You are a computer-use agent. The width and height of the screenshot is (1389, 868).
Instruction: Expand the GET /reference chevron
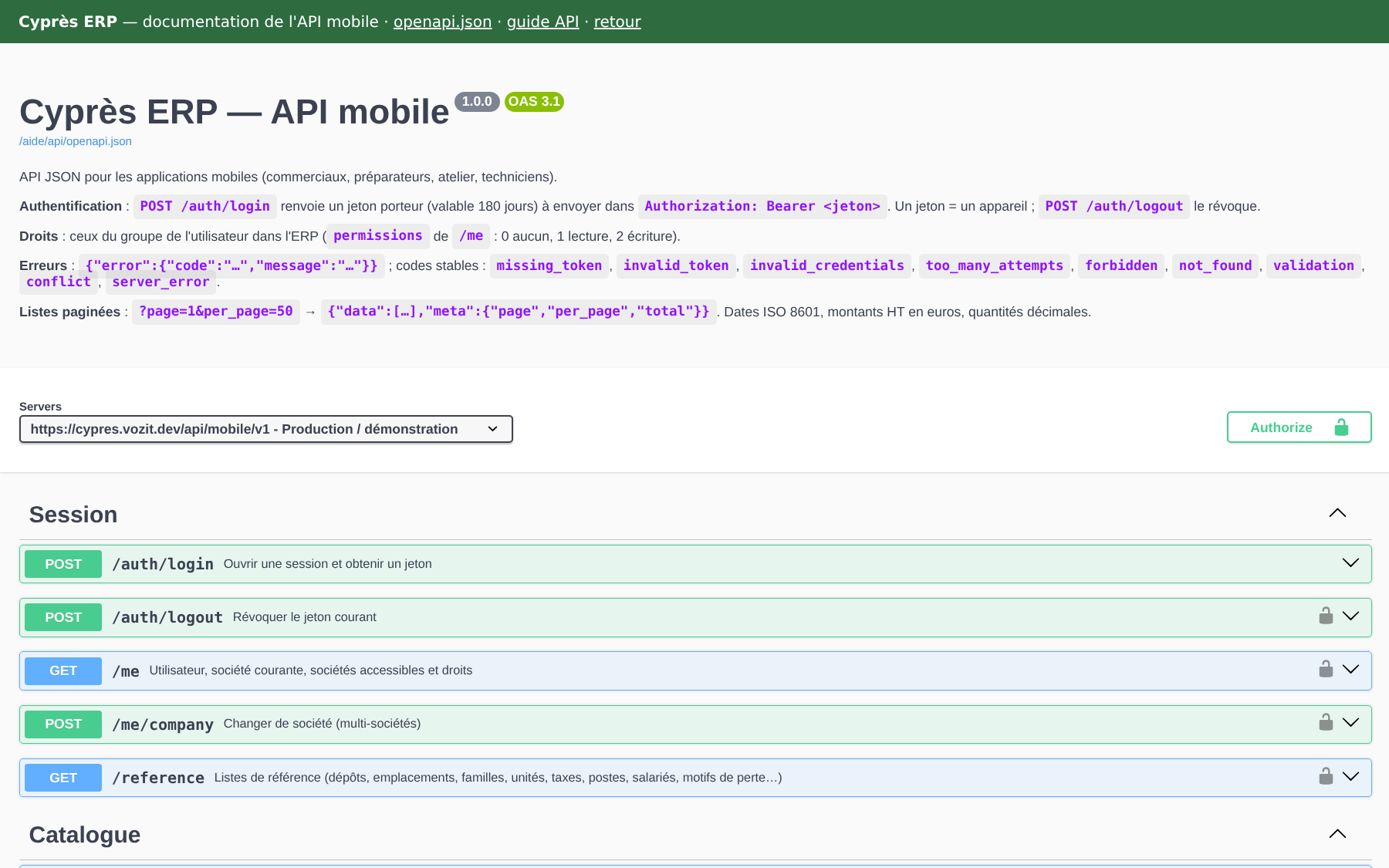(x=1350, y=776)
